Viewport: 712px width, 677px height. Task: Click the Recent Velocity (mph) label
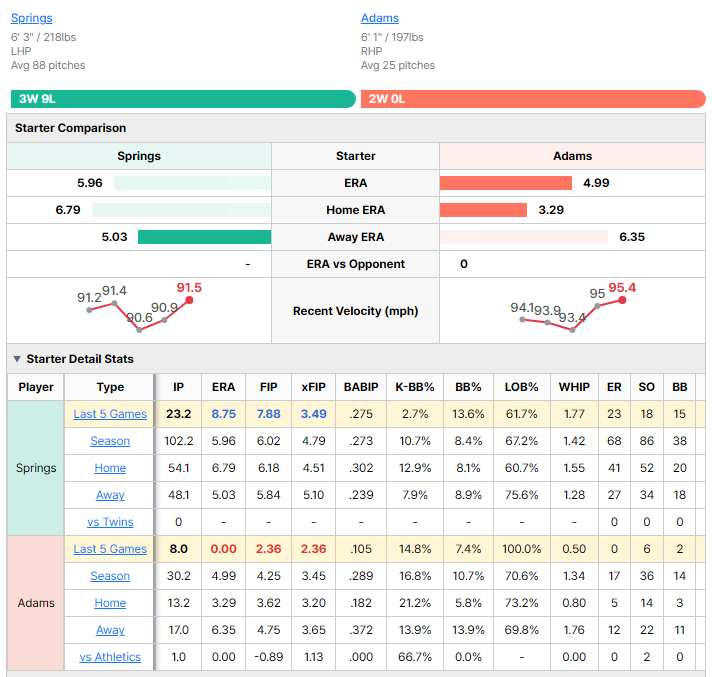click(356, 311)
